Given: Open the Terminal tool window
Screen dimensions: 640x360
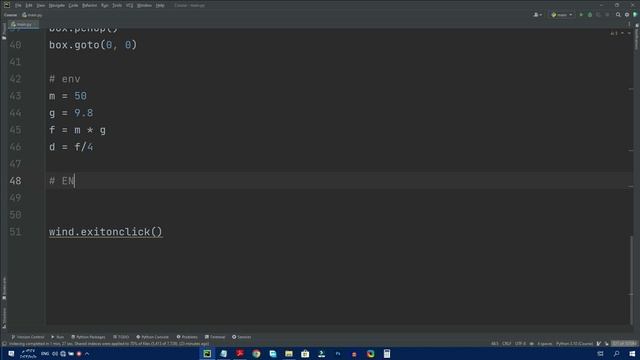Looking at the screenshot, I should click(215, 337).
